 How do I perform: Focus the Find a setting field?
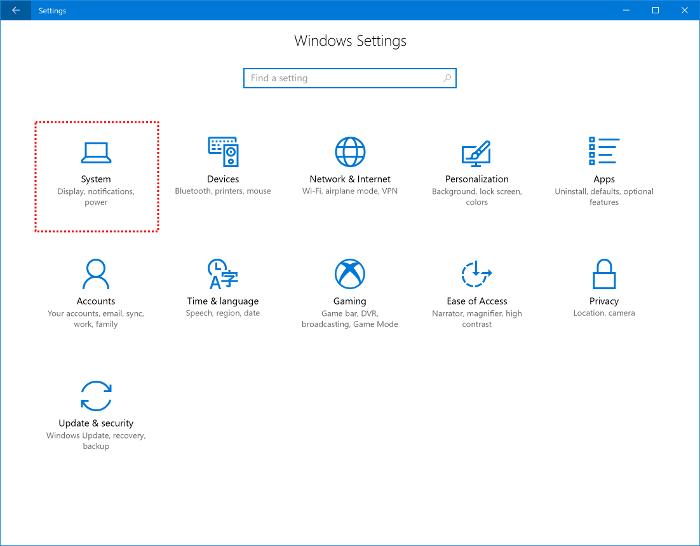350,78
